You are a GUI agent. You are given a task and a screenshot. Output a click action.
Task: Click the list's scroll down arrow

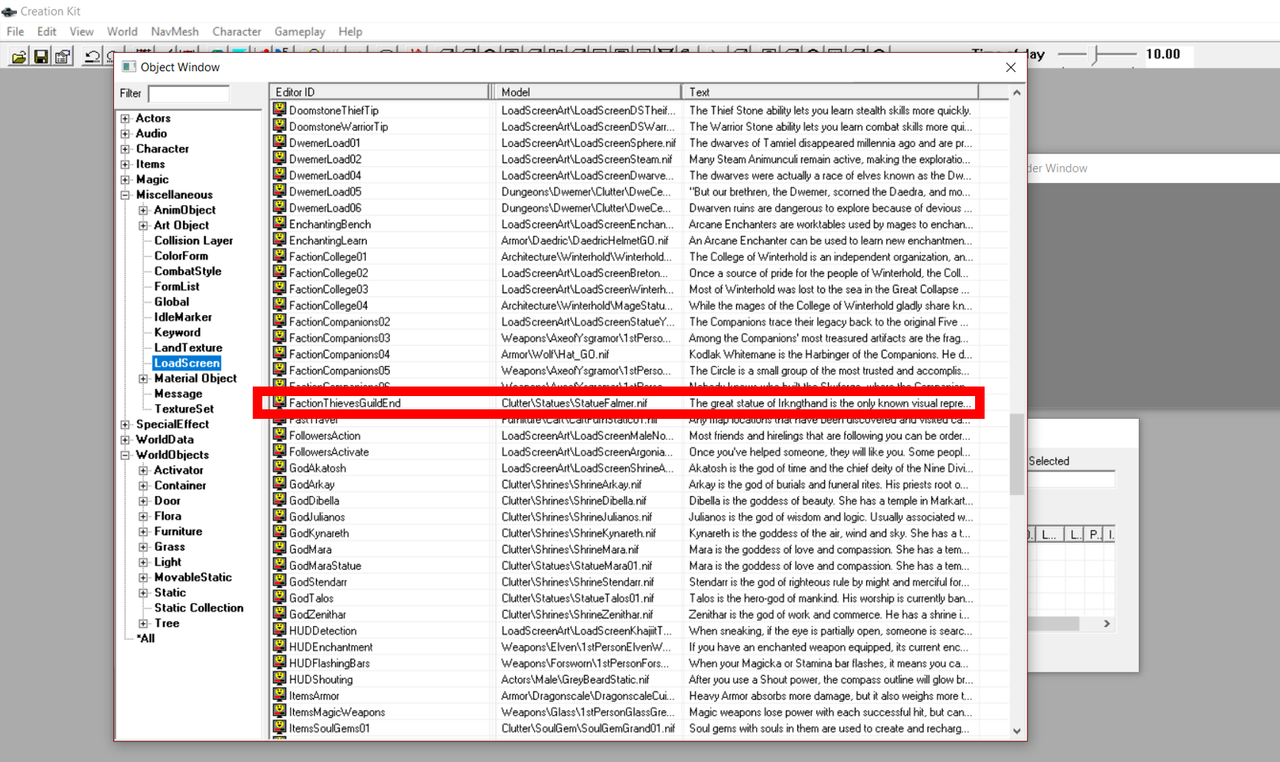tap(1017, 731)
